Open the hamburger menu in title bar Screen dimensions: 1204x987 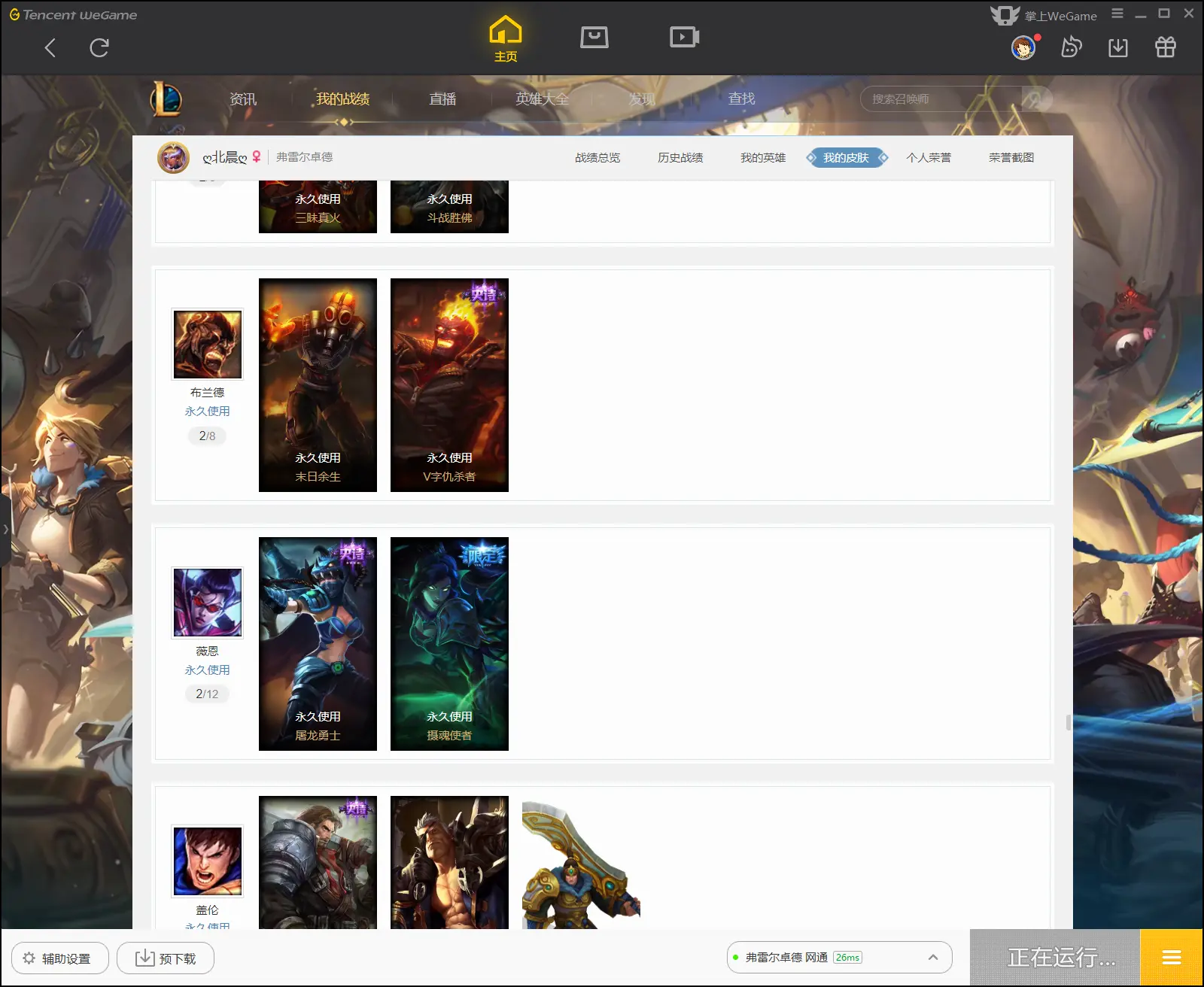tap(1117, 14)
